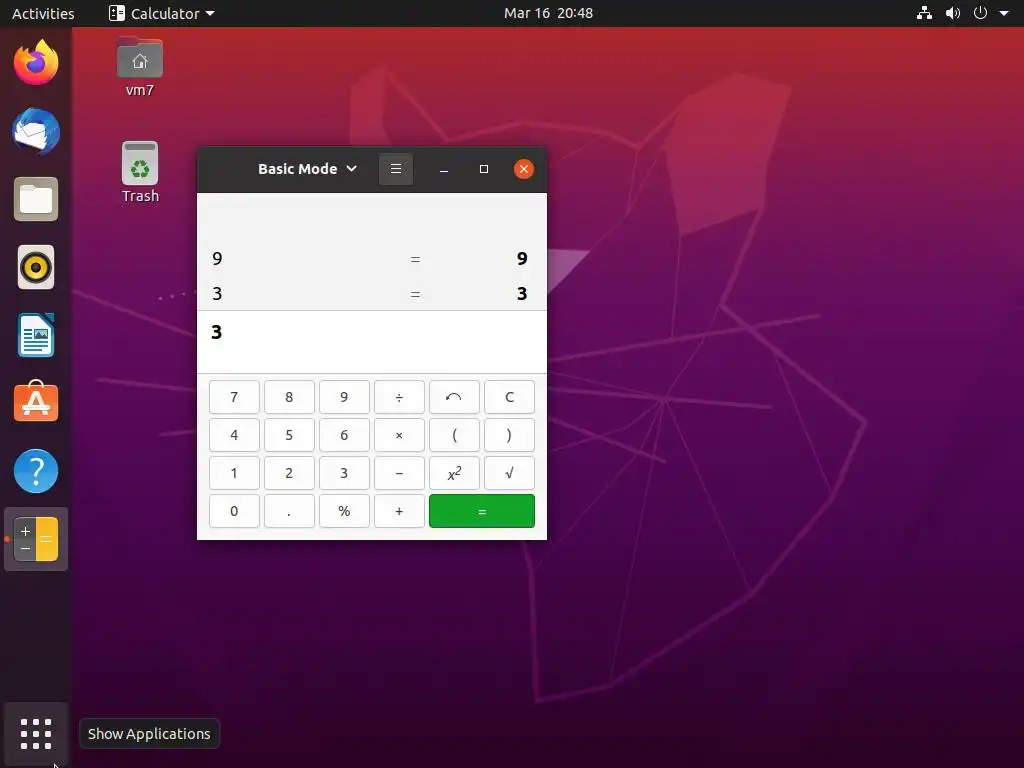
Task: Click the divide operator button
Action: click(399, 397)
